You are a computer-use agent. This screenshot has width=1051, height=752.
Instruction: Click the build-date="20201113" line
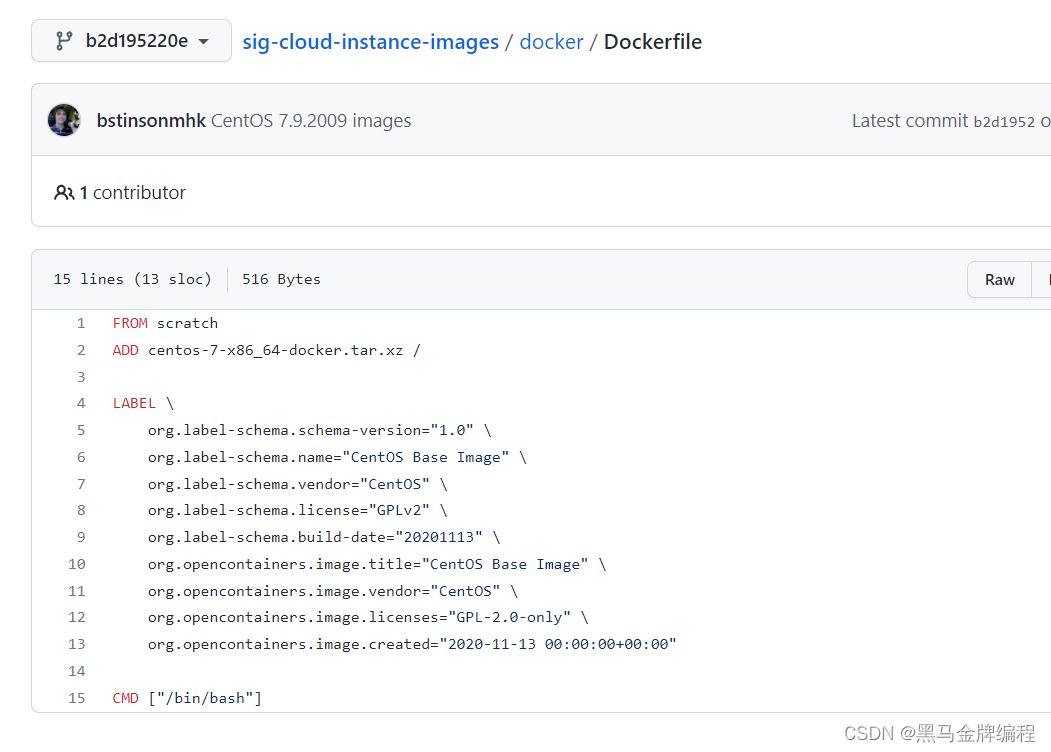click(324, 537)
